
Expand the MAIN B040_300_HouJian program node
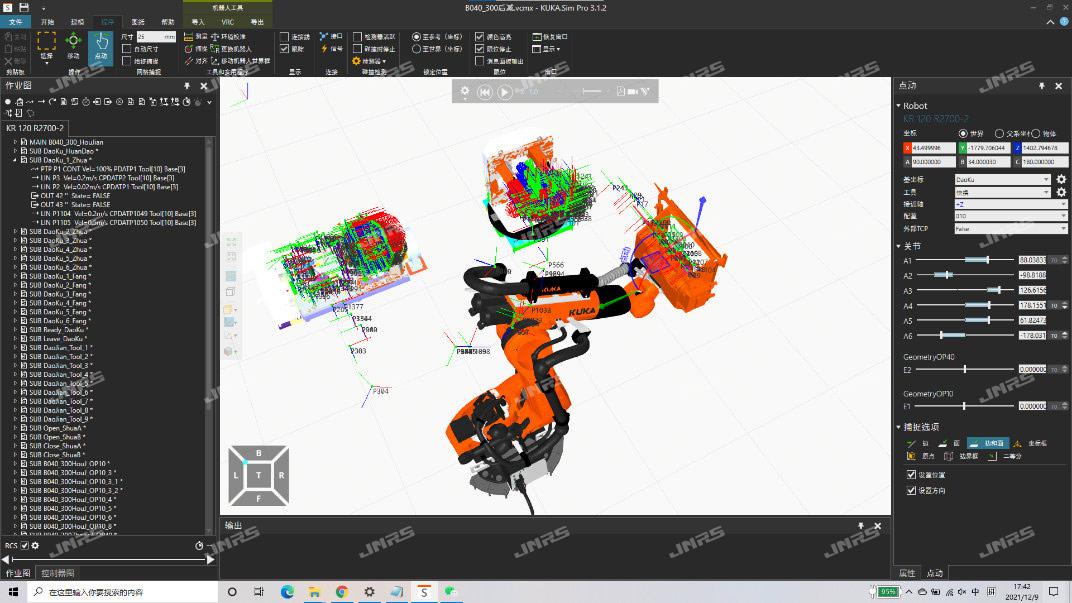pos(15,142)
